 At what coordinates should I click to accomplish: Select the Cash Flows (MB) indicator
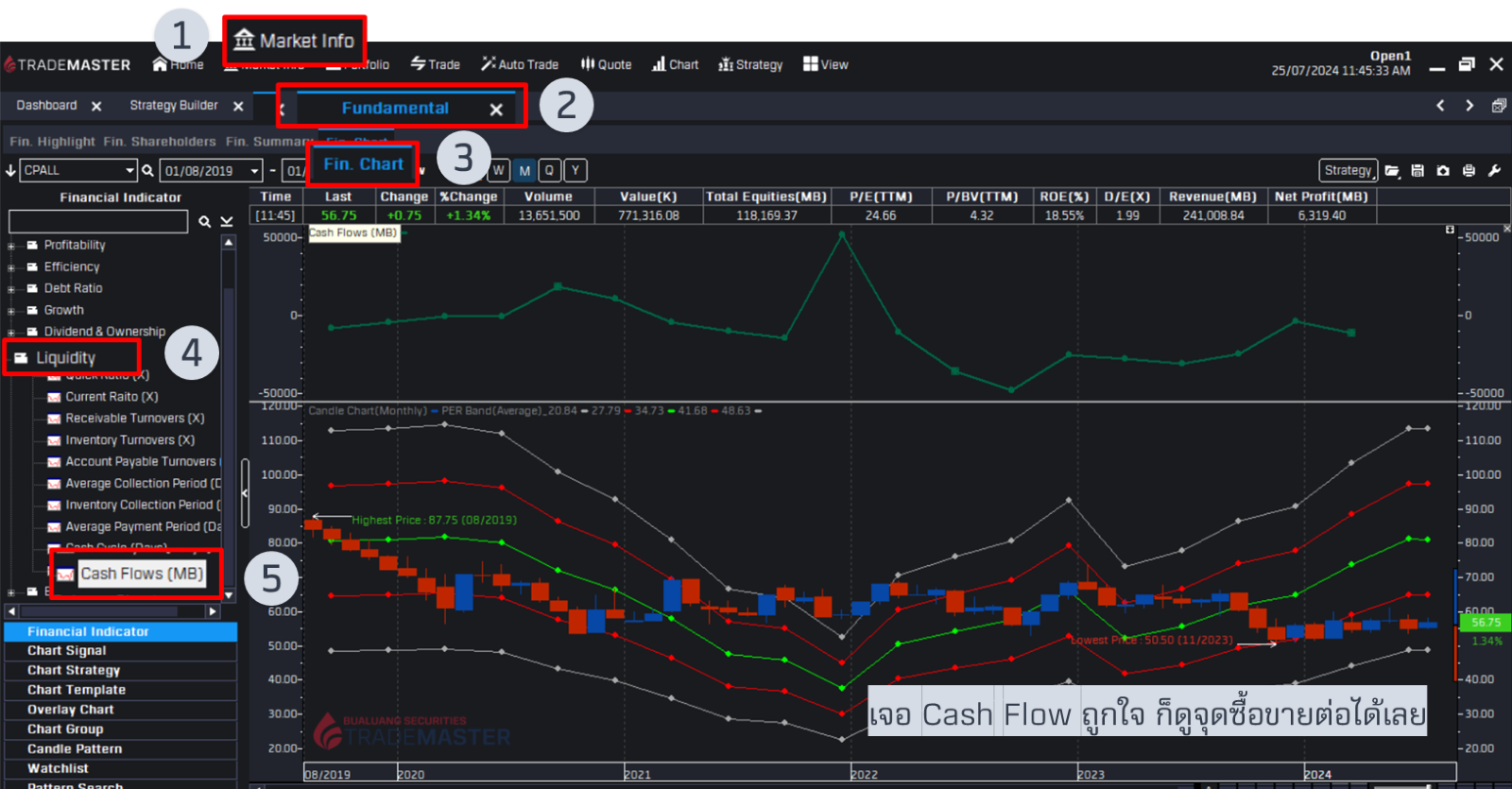(x=141, y=574)
